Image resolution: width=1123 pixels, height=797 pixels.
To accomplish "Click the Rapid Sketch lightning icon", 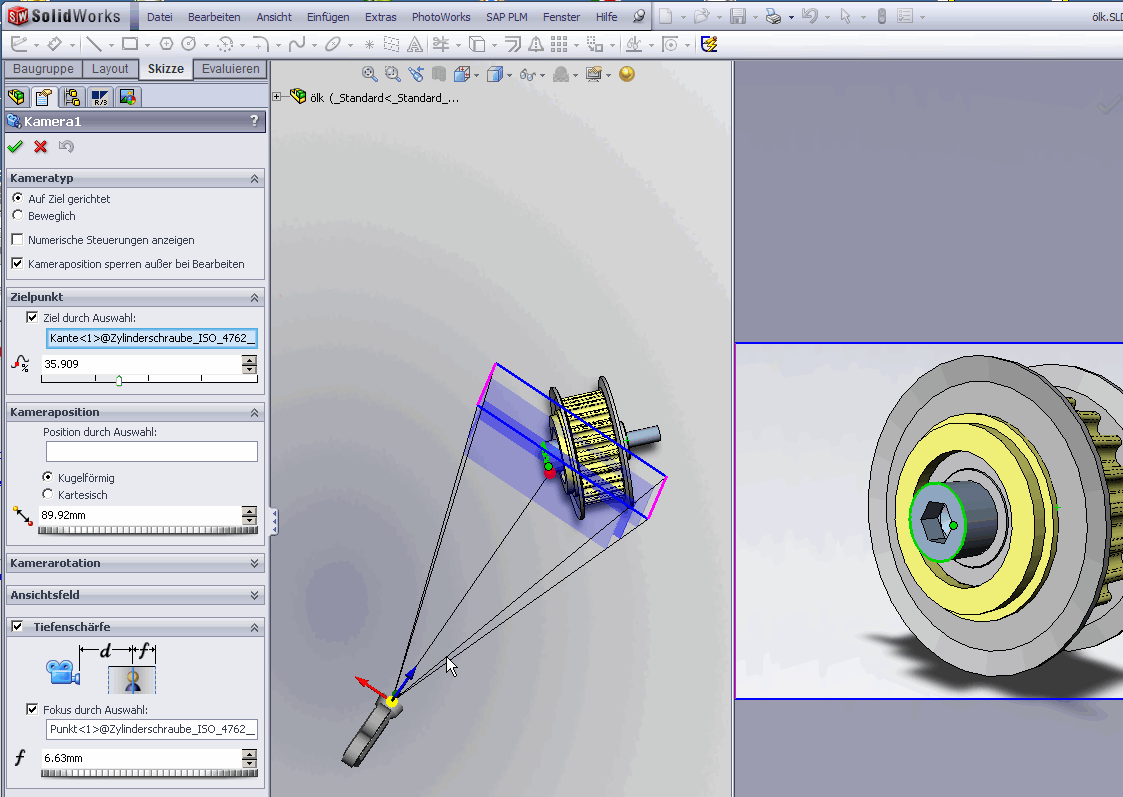I will [x=709, y=44].
